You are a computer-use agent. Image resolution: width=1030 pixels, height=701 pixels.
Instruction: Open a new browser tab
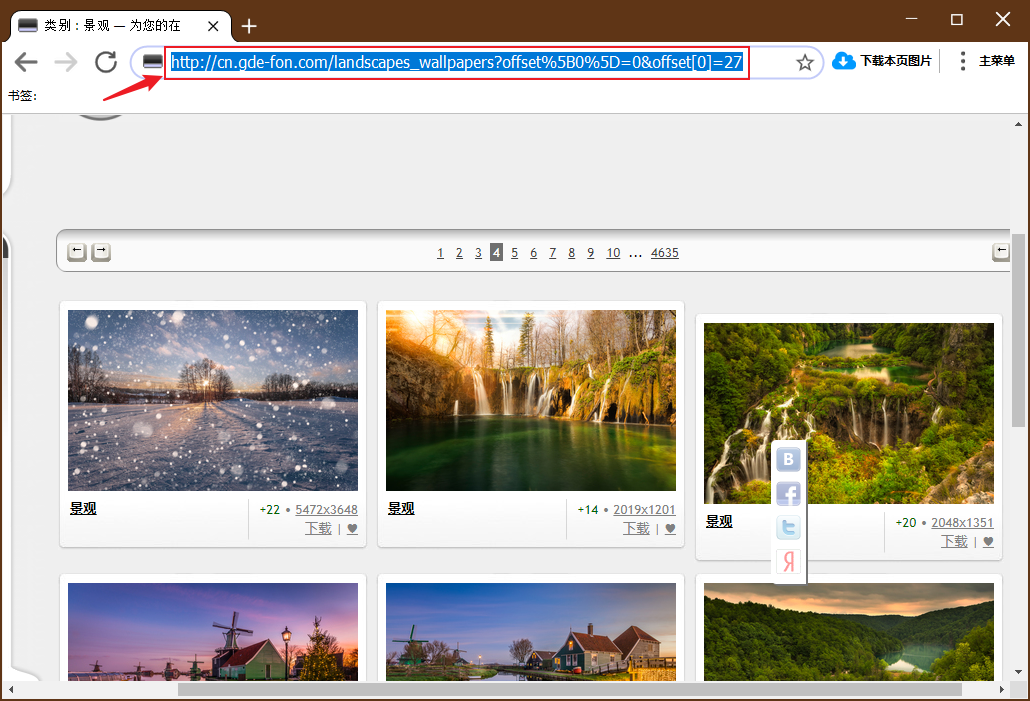click(x=249, y=26)
